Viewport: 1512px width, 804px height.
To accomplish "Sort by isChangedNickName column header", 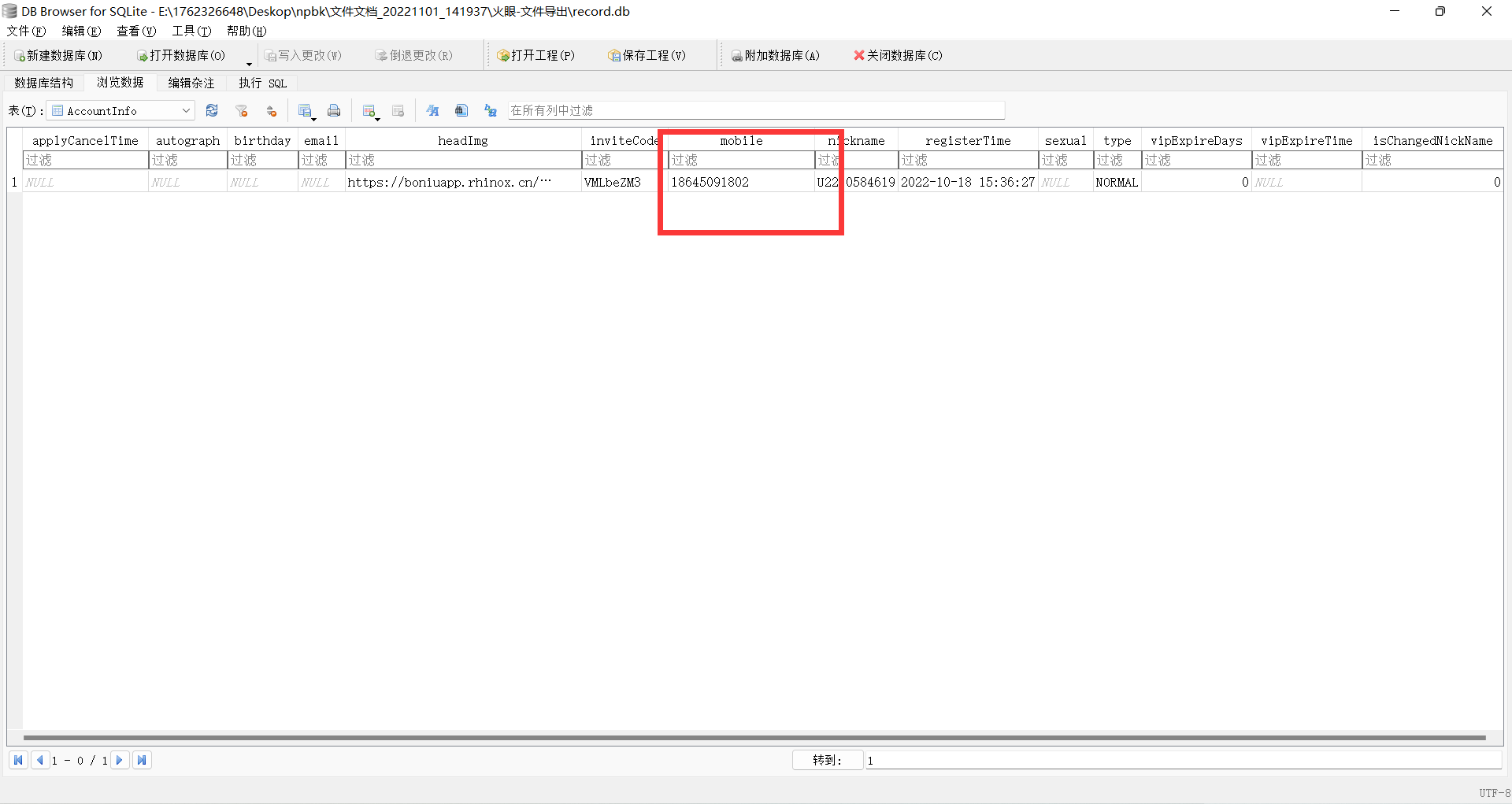I will point(1432,140).
